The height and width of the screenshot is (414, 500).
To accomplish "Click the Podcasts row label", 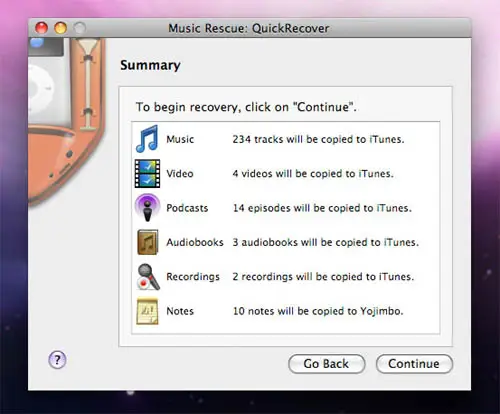I will pos(187,208).
